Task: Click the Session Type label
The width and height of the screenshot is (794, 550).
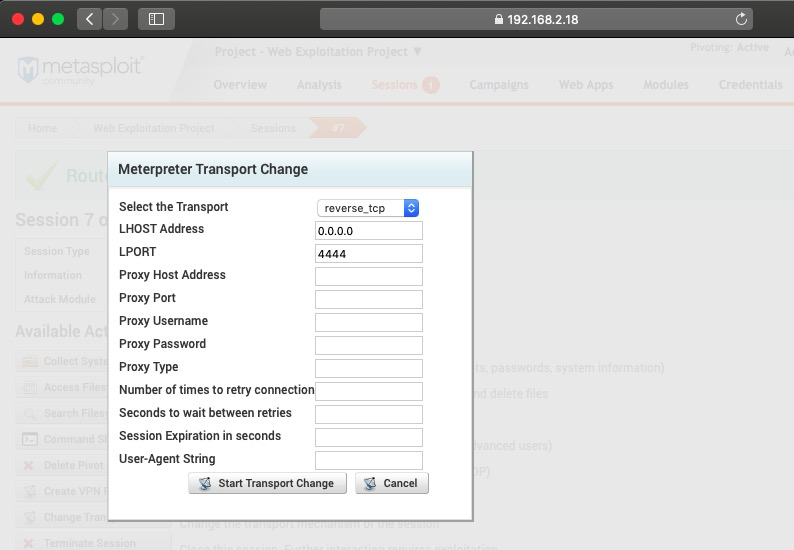Action: click(x=57, y=251)
